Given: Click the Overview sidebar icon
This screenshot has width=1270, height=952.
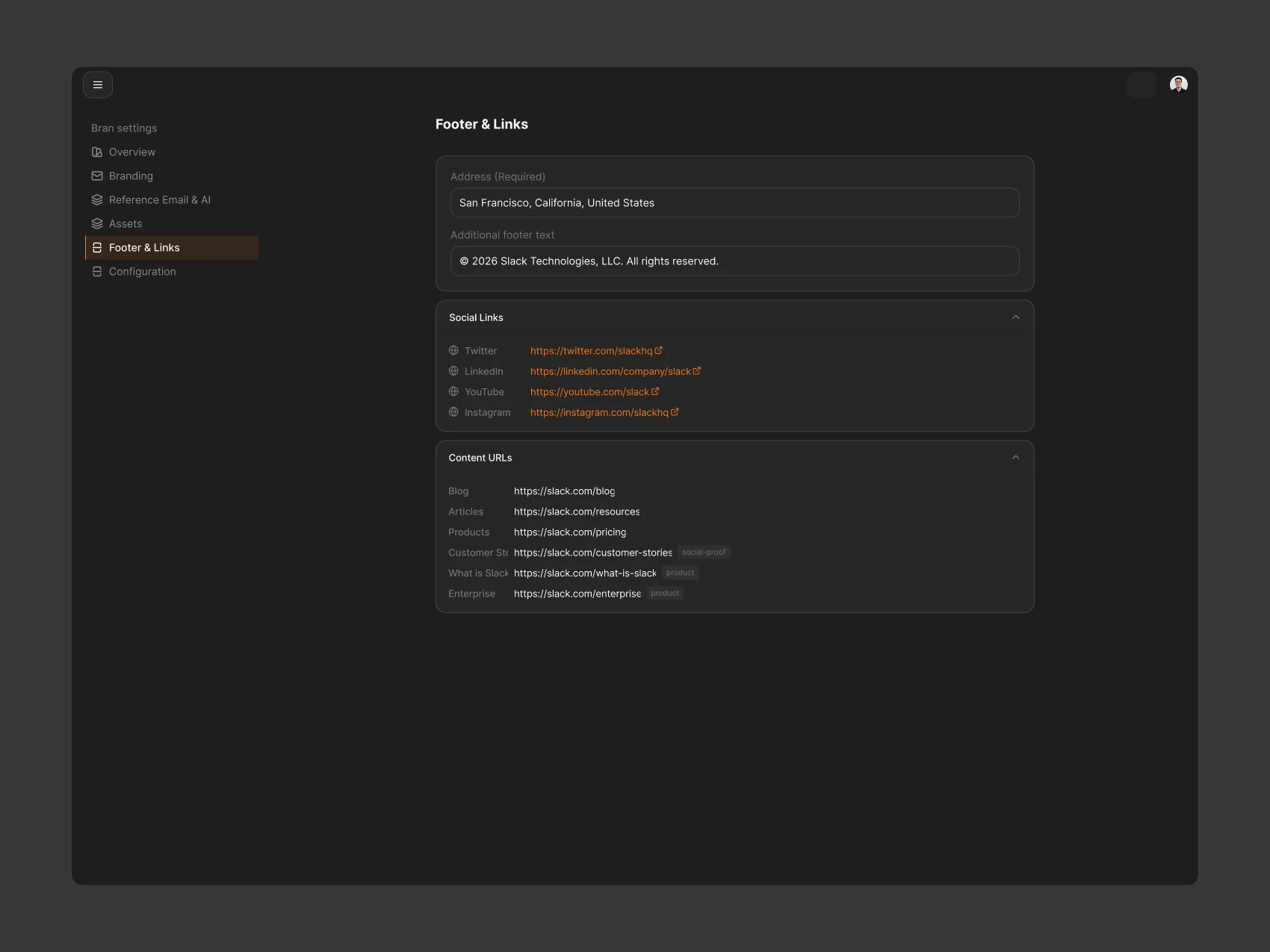Looking at the screenshot, I should [x=97, y=152].
